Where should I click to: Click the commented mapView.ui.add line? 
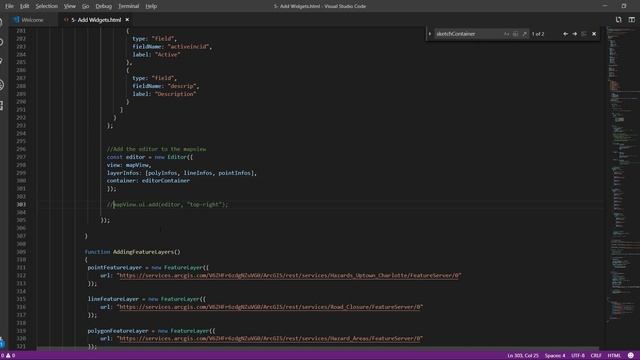point(168,204)
